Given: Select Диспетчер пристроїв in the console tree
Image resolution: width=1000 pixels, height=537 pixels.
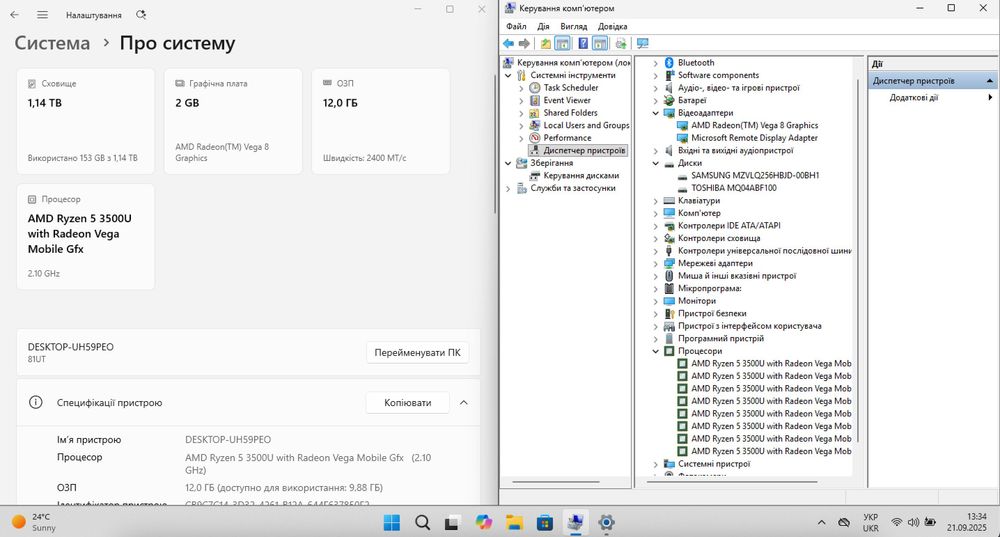Looking at the screenshot, I should 578,151.
